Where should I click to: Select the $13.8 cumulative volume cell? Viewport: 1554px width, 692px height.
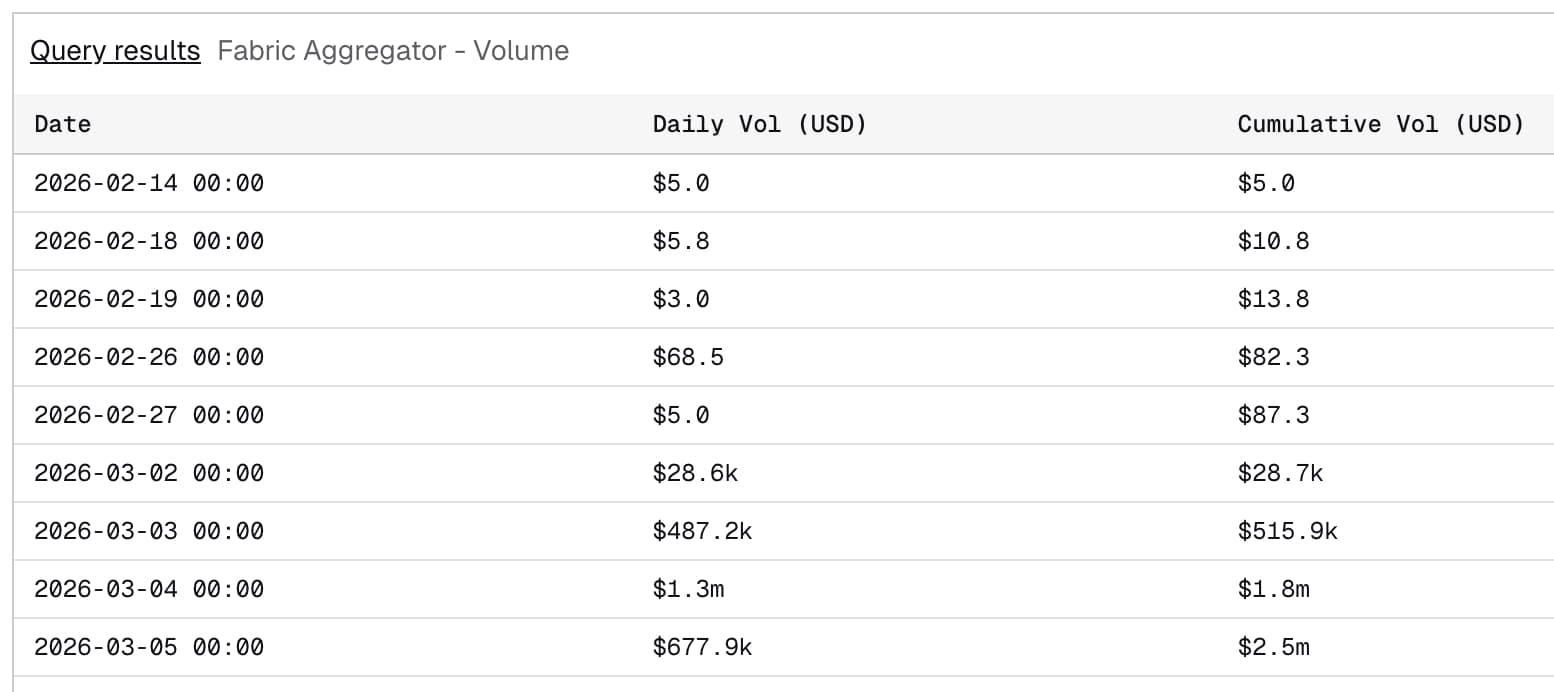[x=1273, y=299]
